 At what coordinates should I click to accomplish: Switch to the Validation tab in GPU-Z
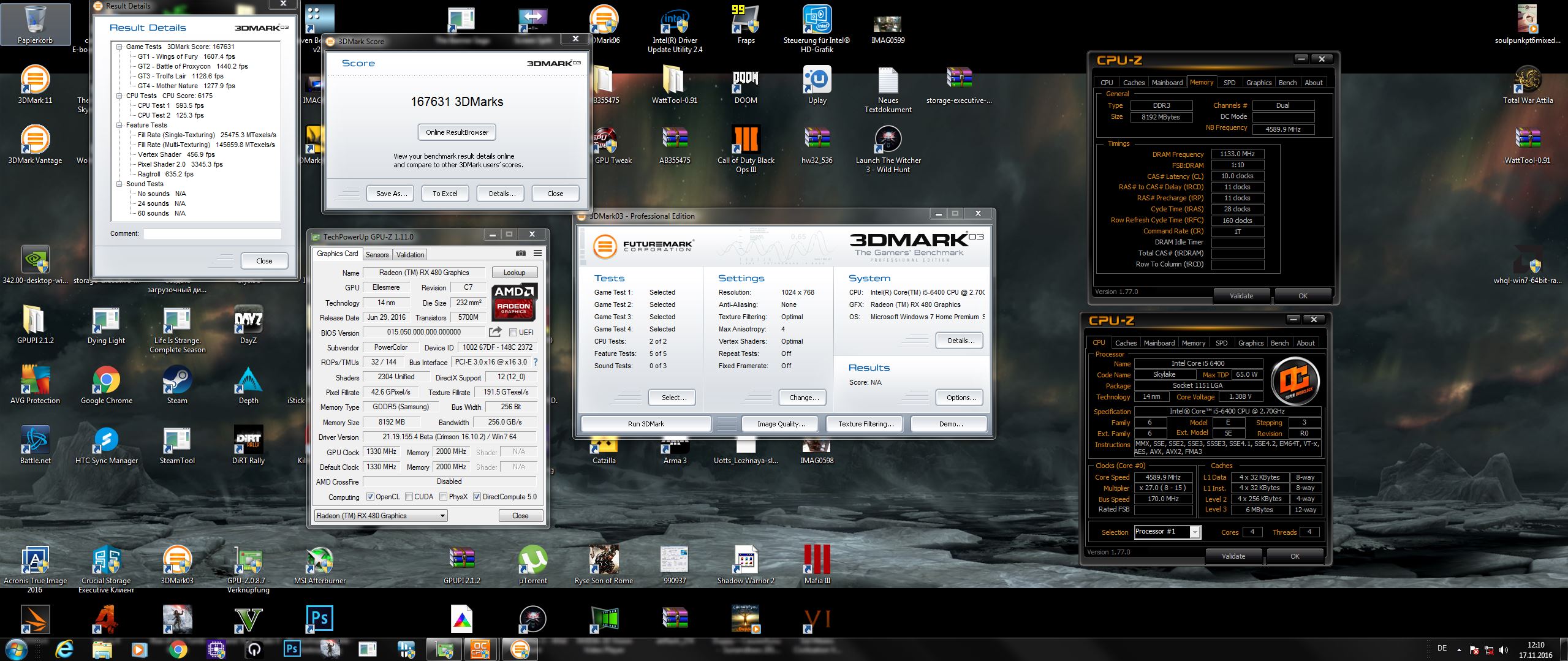[x=410, y=254]
